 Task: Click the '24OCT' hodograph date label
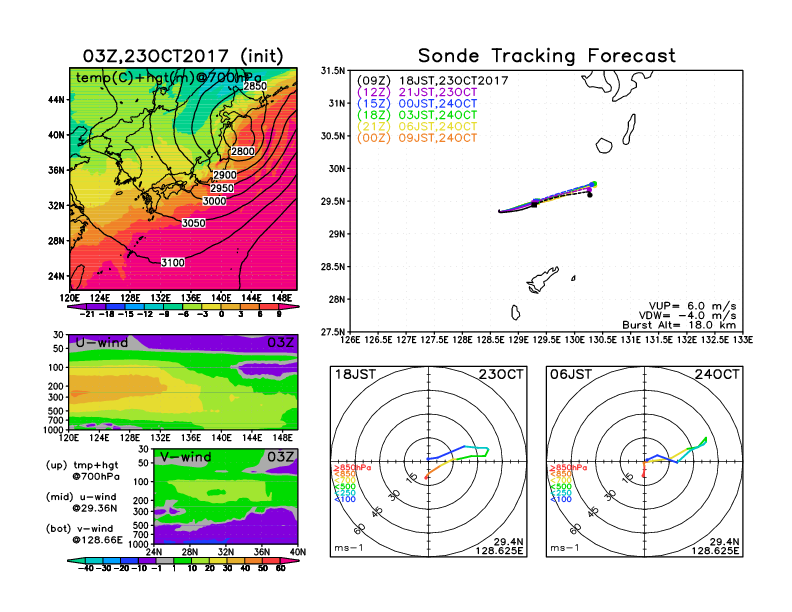pyautogui.click(x=717, y=375)
